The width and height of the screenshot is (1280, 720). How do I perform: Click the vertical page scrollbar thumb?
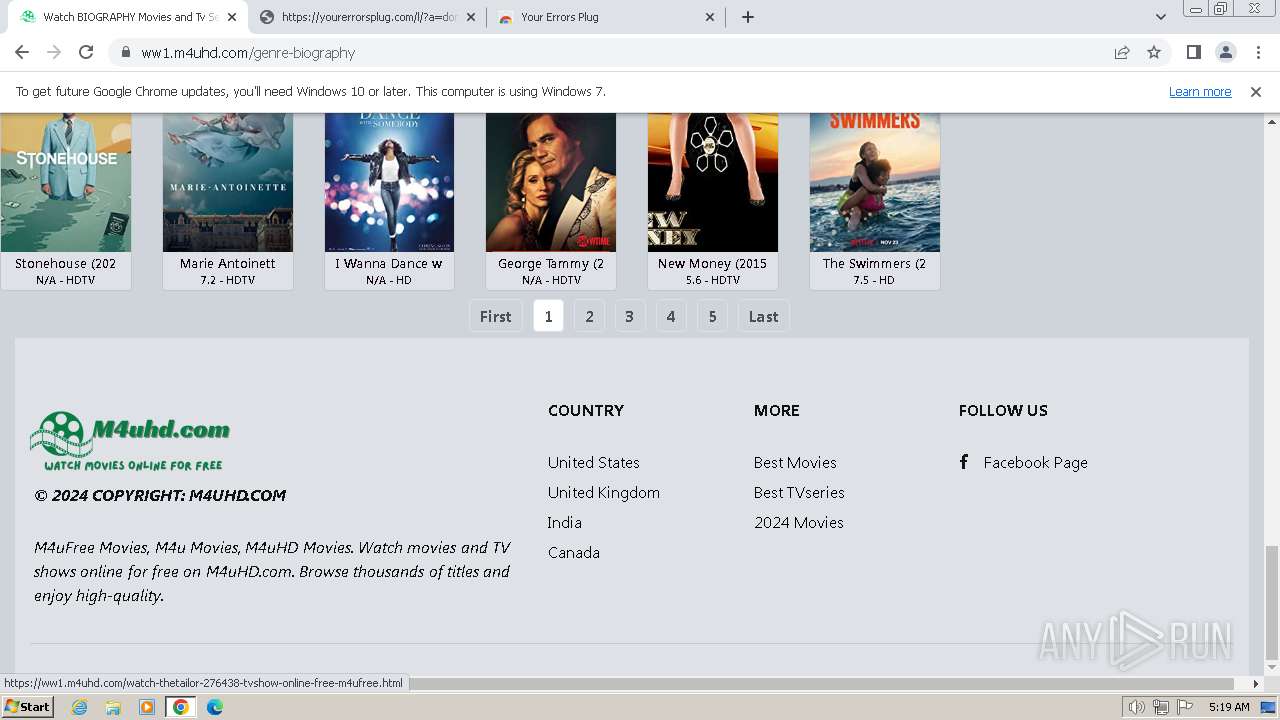(1271, 603)
